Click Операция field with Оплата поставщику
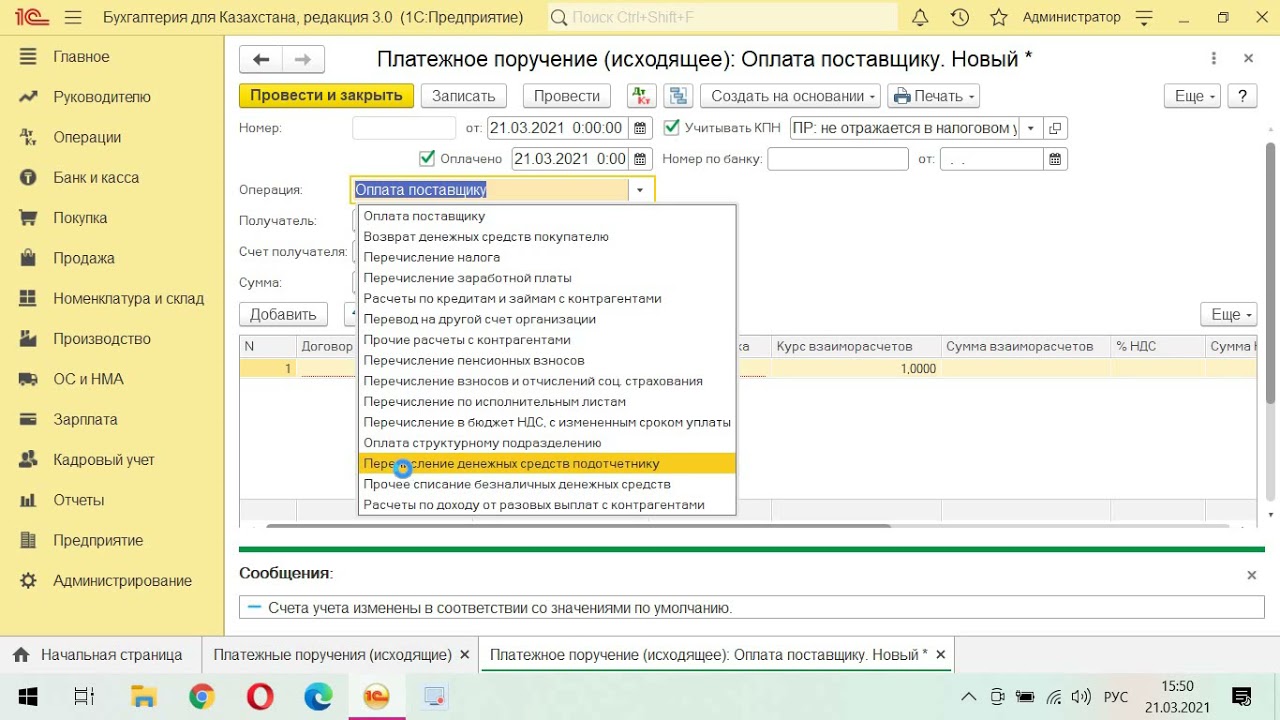Viewport: 1280px width, 720px height. 490,190
